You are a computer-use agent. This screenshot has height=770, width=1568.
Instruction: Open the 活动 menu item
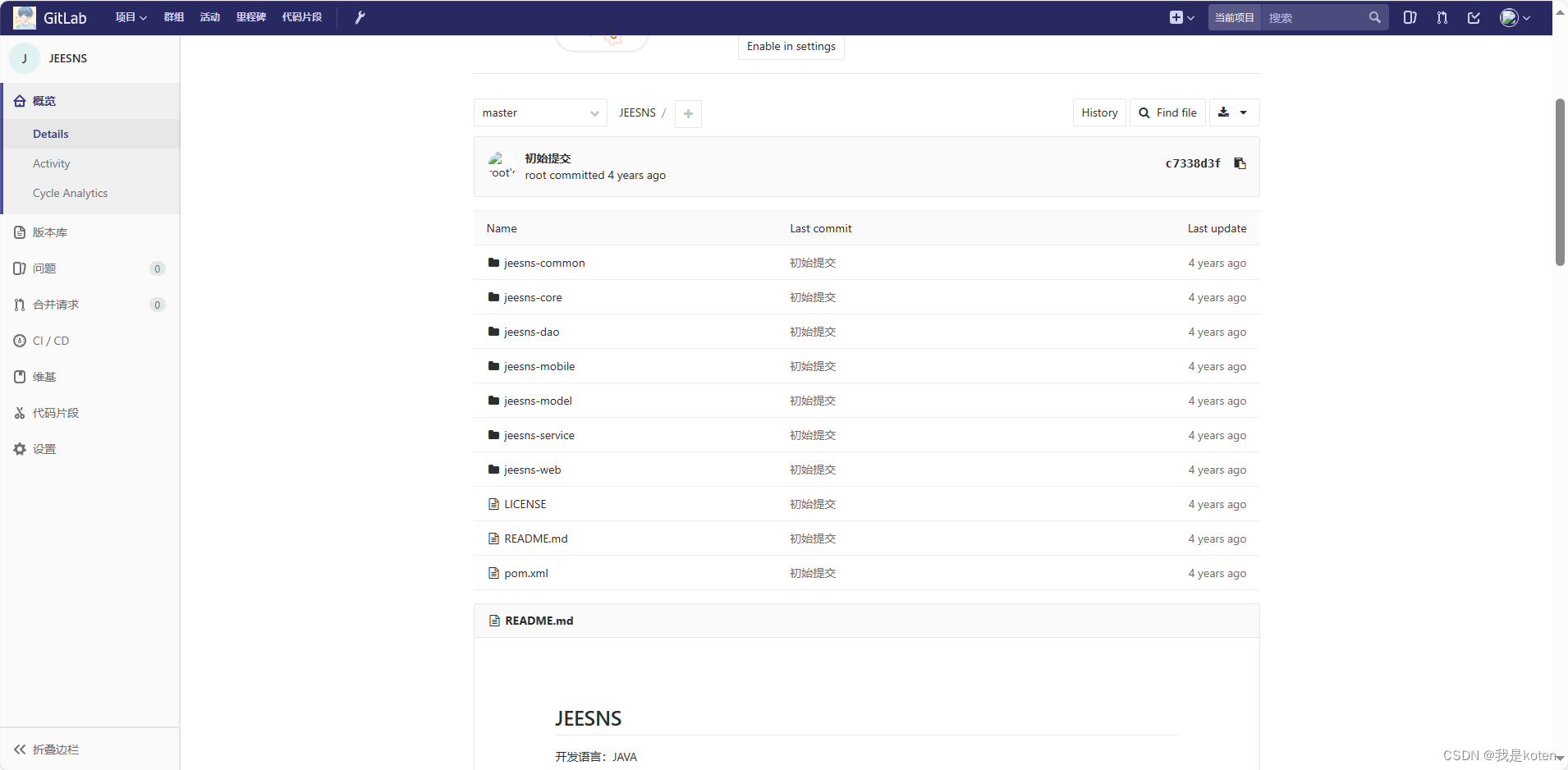pyautogui.click(x=209, y=17)
